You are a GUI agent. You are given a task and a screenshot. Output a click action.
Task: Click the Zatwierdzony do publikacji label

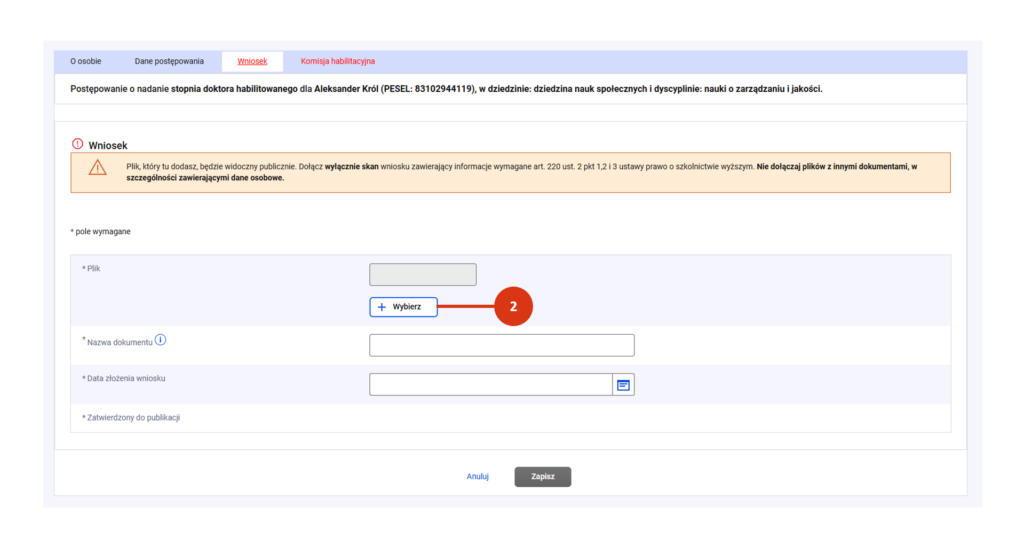pyautogui.click(x=132, y=417)
